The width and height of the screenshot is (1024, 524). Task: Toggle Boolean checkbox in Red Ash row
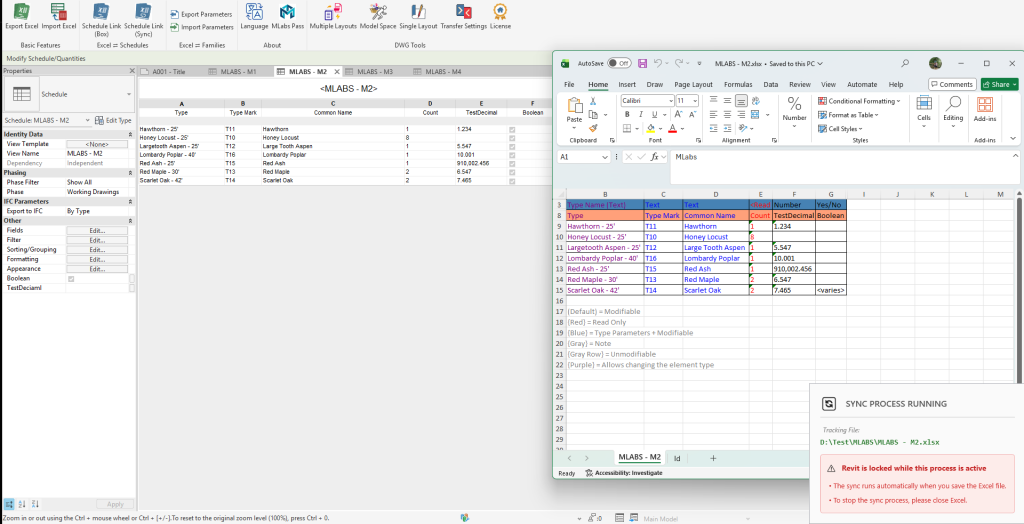(x=512, y=163)
